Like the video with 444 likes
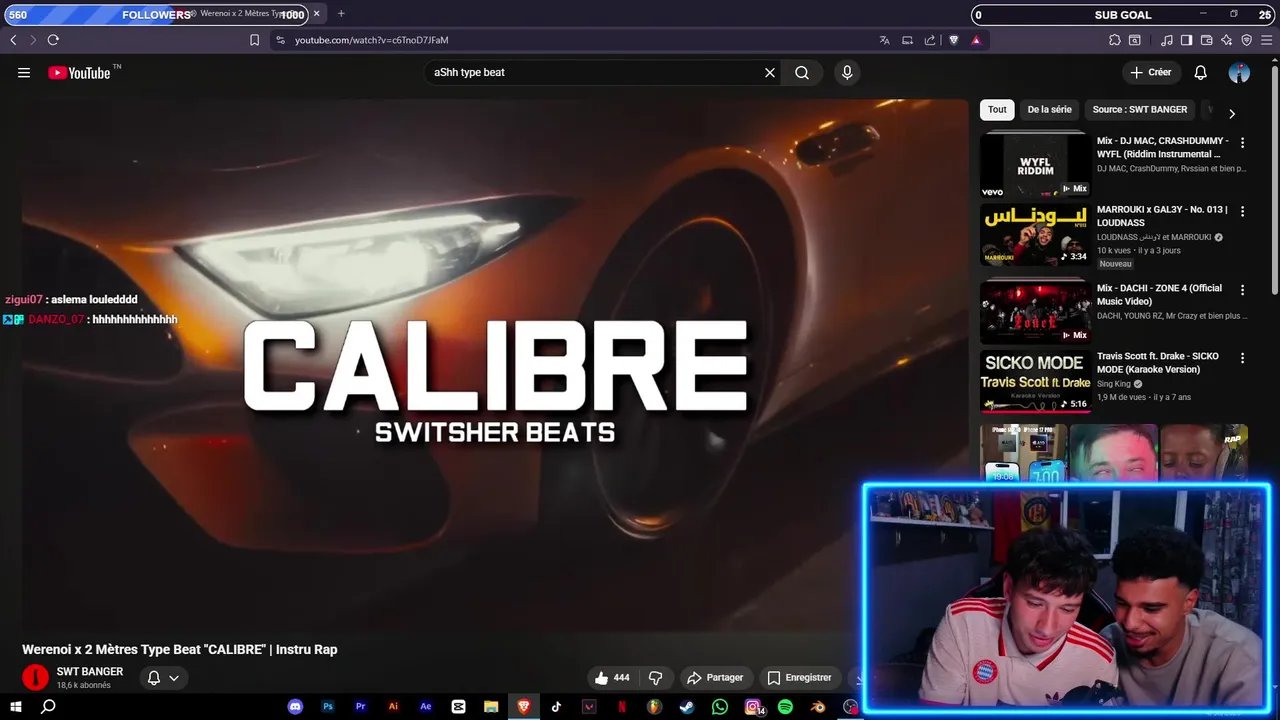Screen dimensions: 1280x720 611,678
